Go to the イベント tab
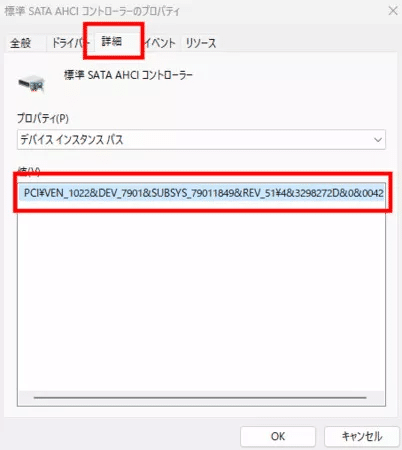 pos(160,43)
